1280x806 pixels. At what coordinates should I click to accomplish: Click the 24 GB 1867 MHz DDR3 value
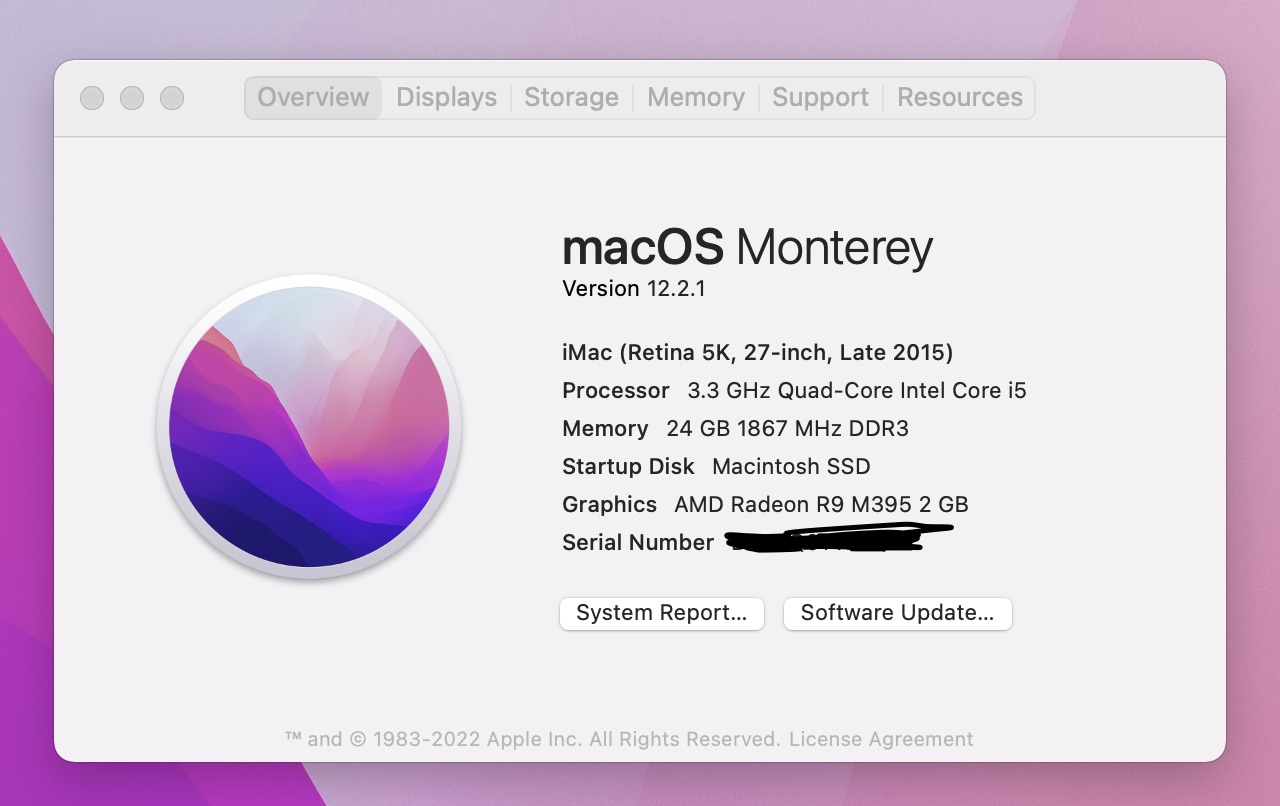click(787, 428)
